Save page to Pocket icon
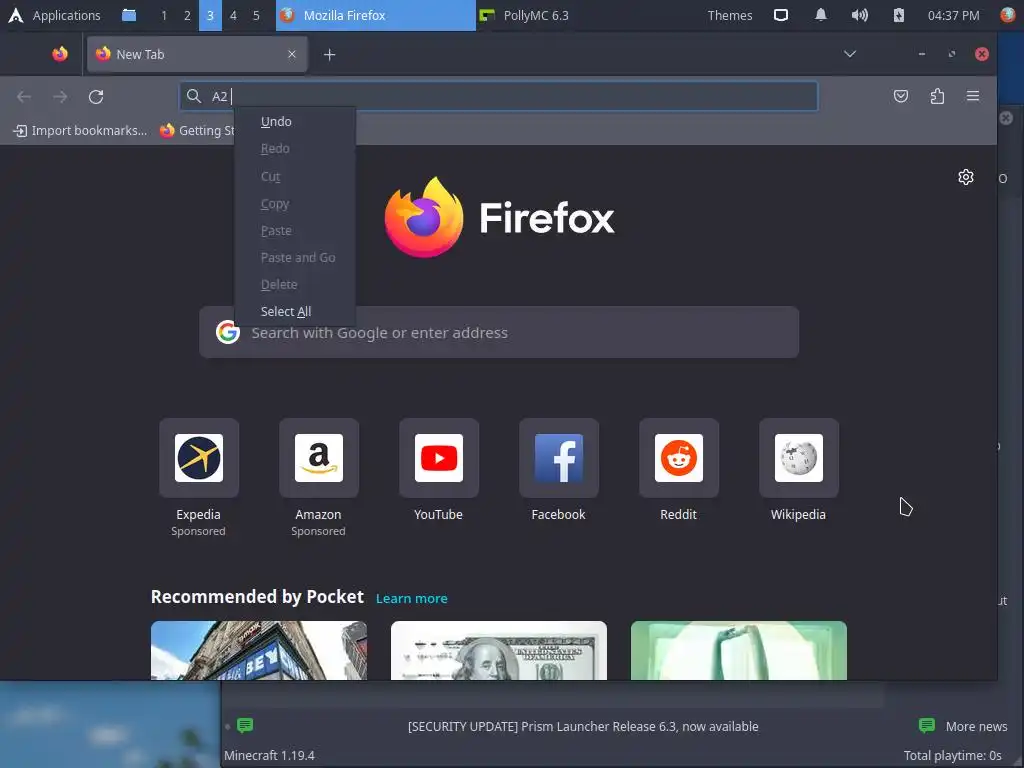 (901, 97)
